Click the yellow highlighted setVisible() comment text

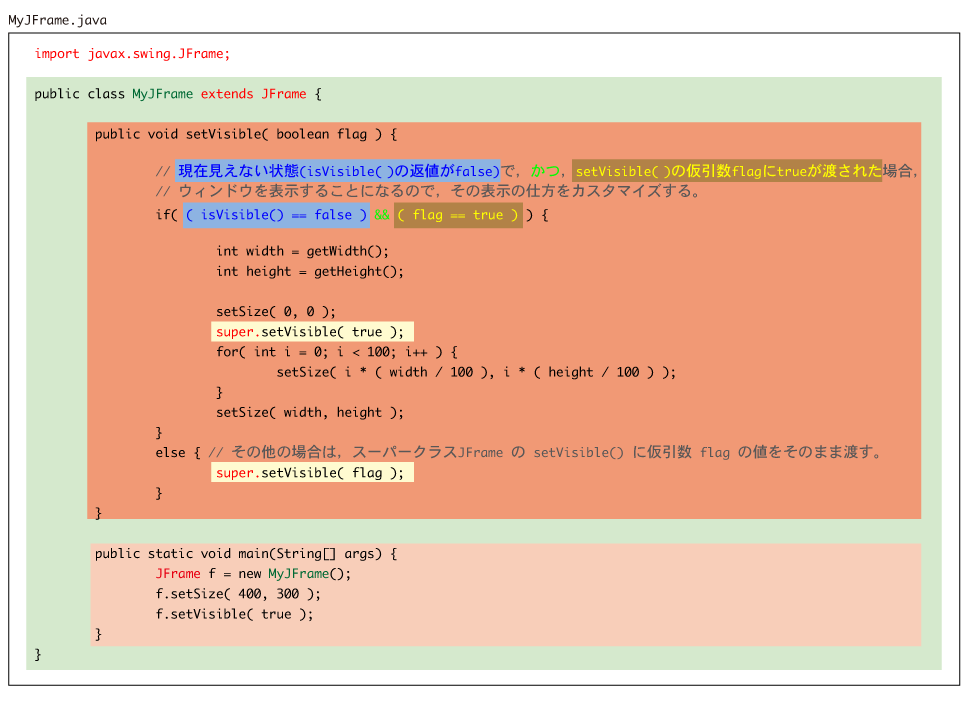click(x=727, y=171)
